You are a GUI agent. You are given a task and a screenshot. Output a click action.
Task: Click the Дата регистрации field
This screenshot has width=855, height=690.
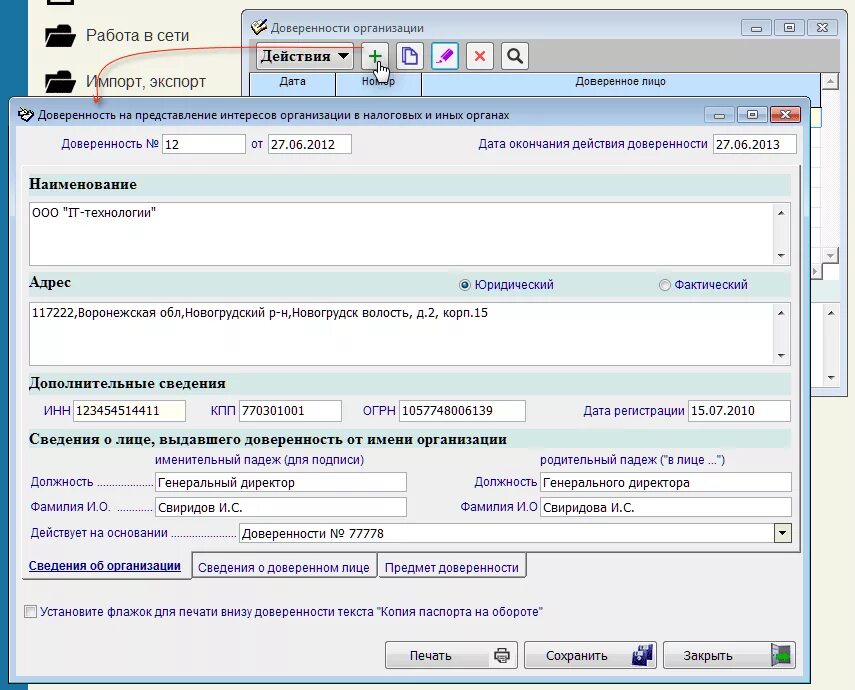tap(739, 411)
